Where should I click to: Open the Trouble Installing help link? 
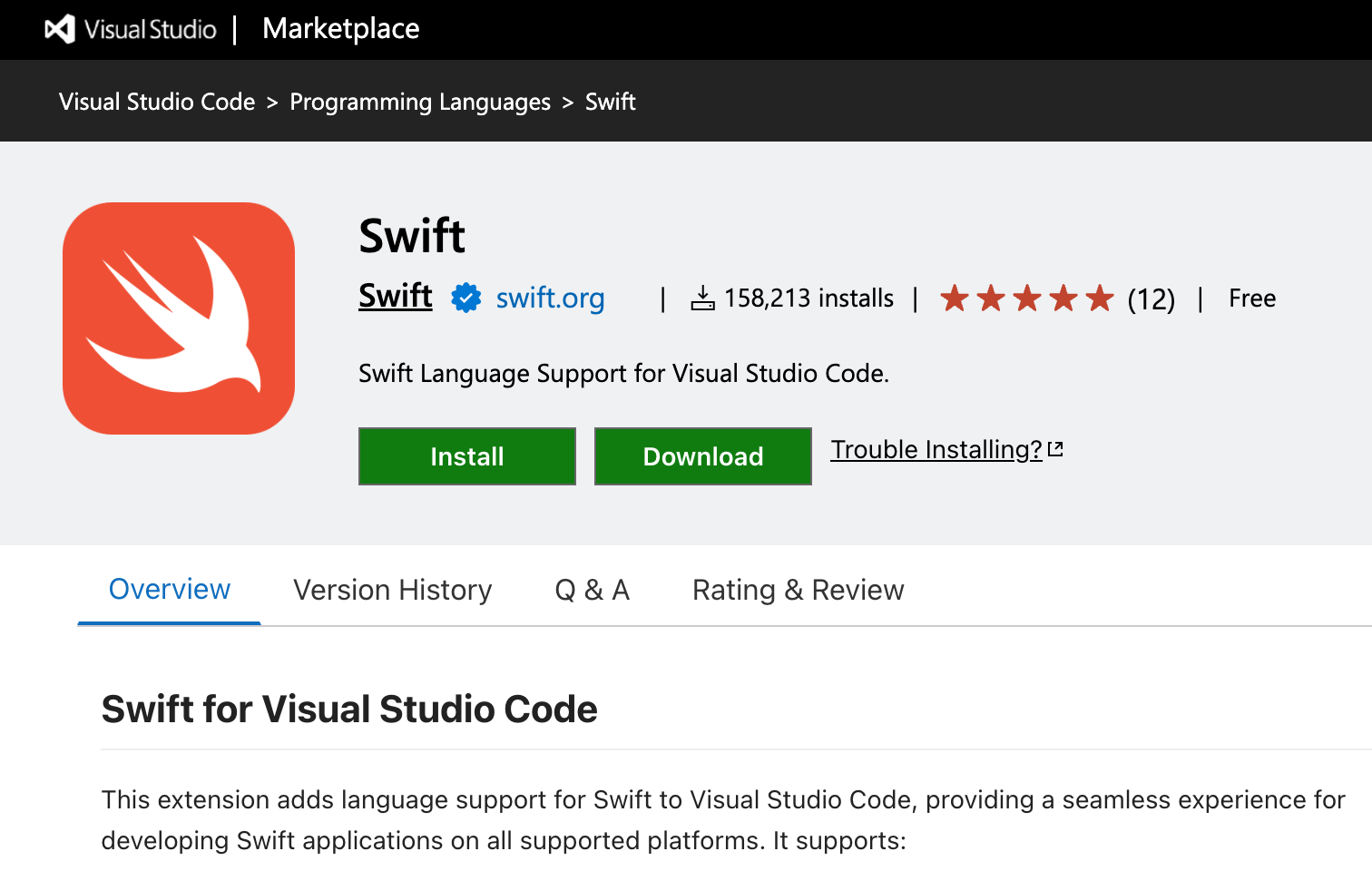936,449
